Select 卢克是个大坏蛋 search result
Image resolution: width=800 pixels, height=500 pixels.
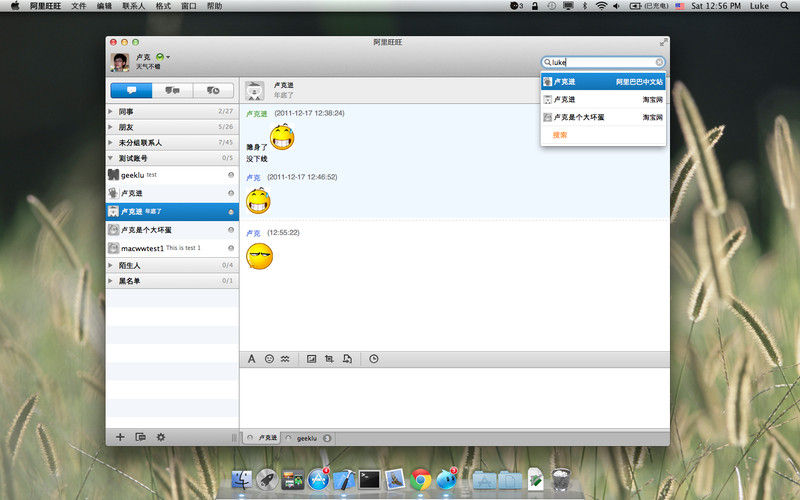point(603,117)
